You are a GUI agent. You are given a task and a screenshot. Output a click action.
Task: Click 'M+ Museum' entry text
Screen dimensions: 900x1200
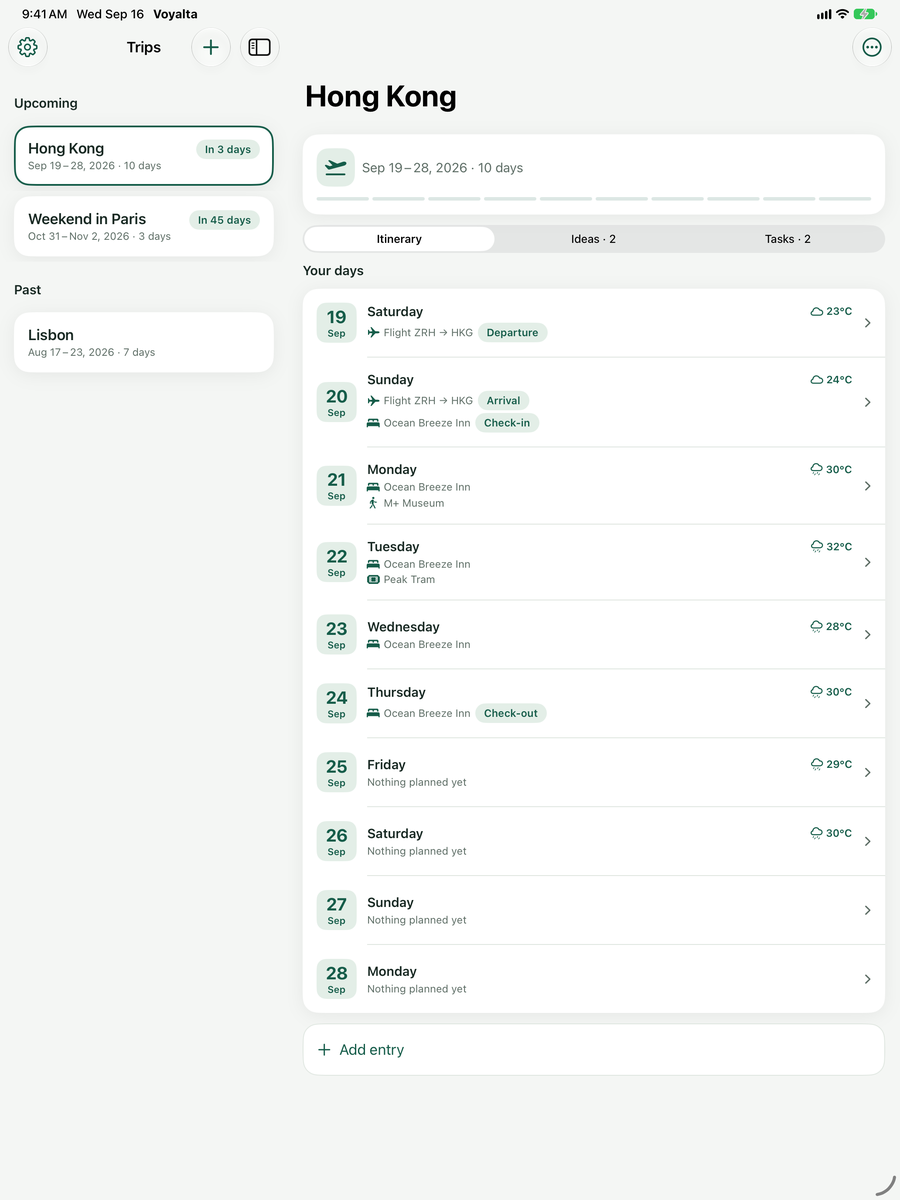414,503
